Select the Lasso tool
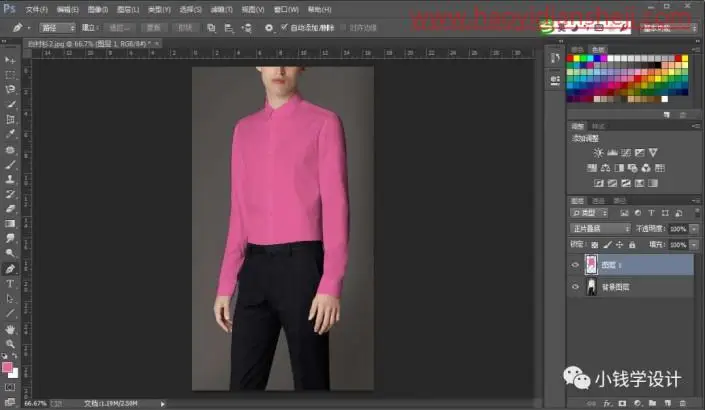Viewport: 705px width, 410px height. (x=10, y=89)
